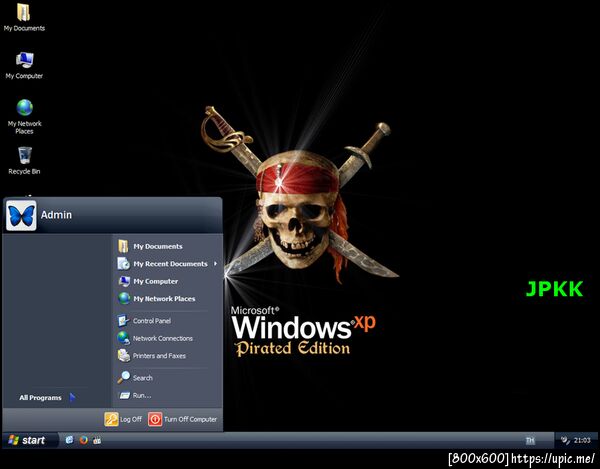The image size is (600, 469).
Task: Click the Log Off button
Action: (123, 419)
